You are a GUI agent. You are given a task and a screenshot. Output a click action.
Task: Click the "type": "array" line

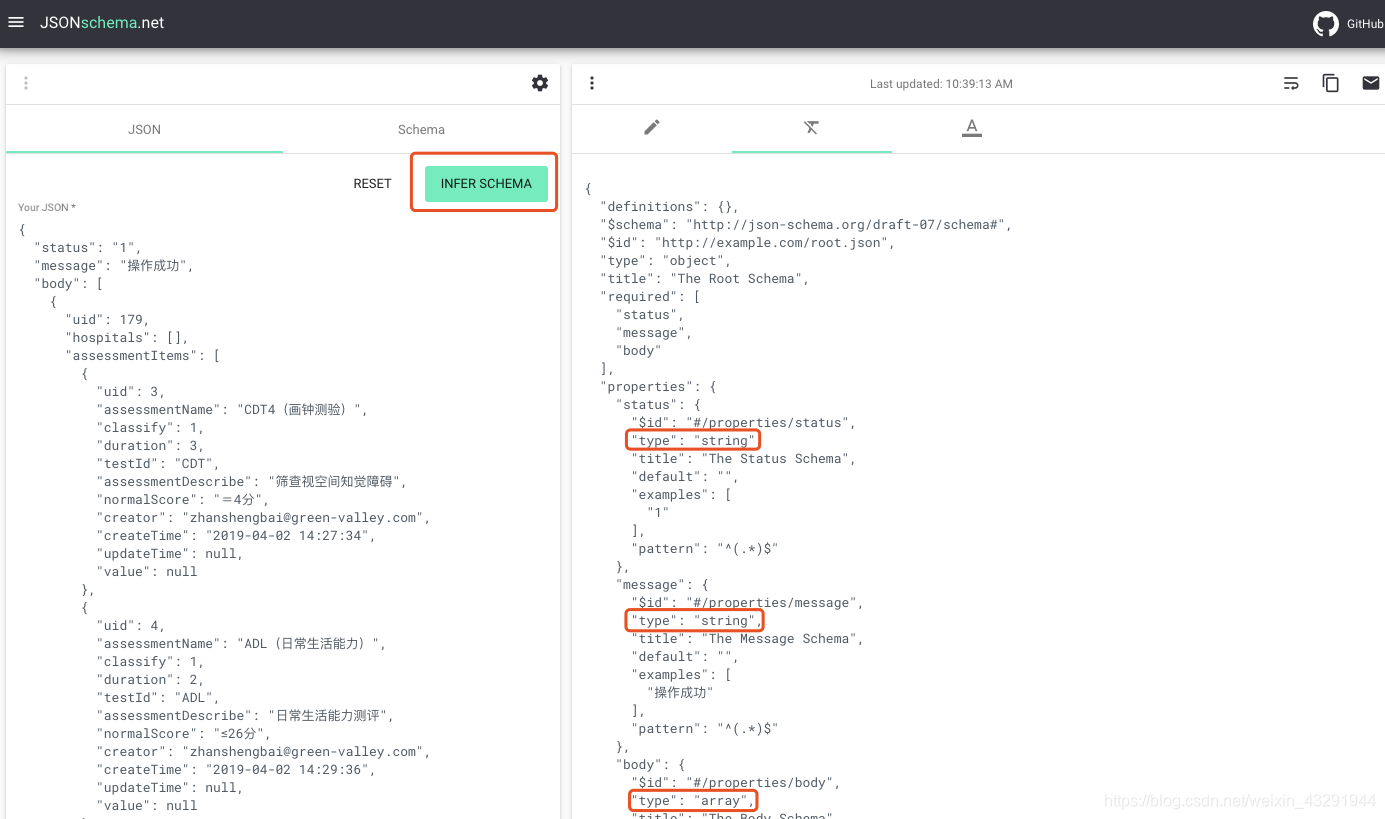pyautogui.click(x=693, y=801)
